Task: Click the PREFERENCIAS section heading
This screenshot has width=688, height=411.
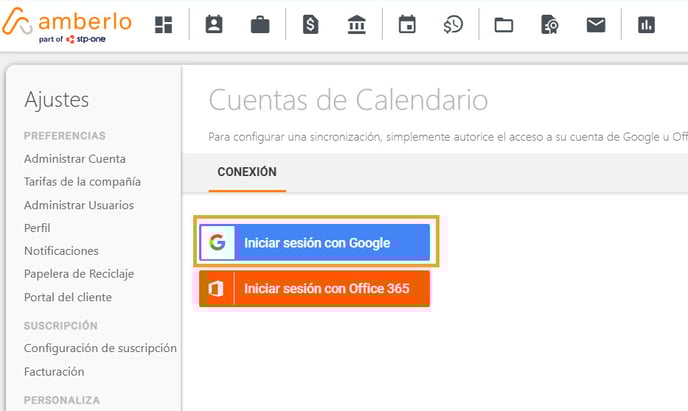Action: [x=65, y=136]
